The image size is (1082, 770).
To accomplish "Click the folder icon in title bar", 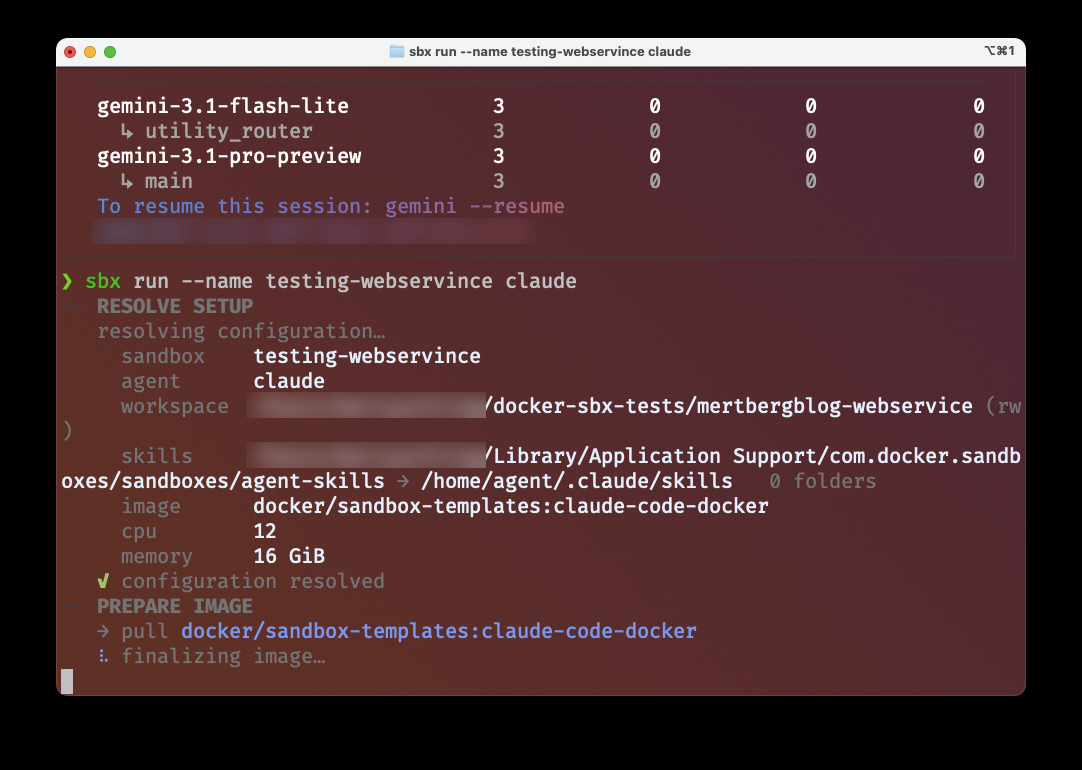I will click(x=397, y=52).
